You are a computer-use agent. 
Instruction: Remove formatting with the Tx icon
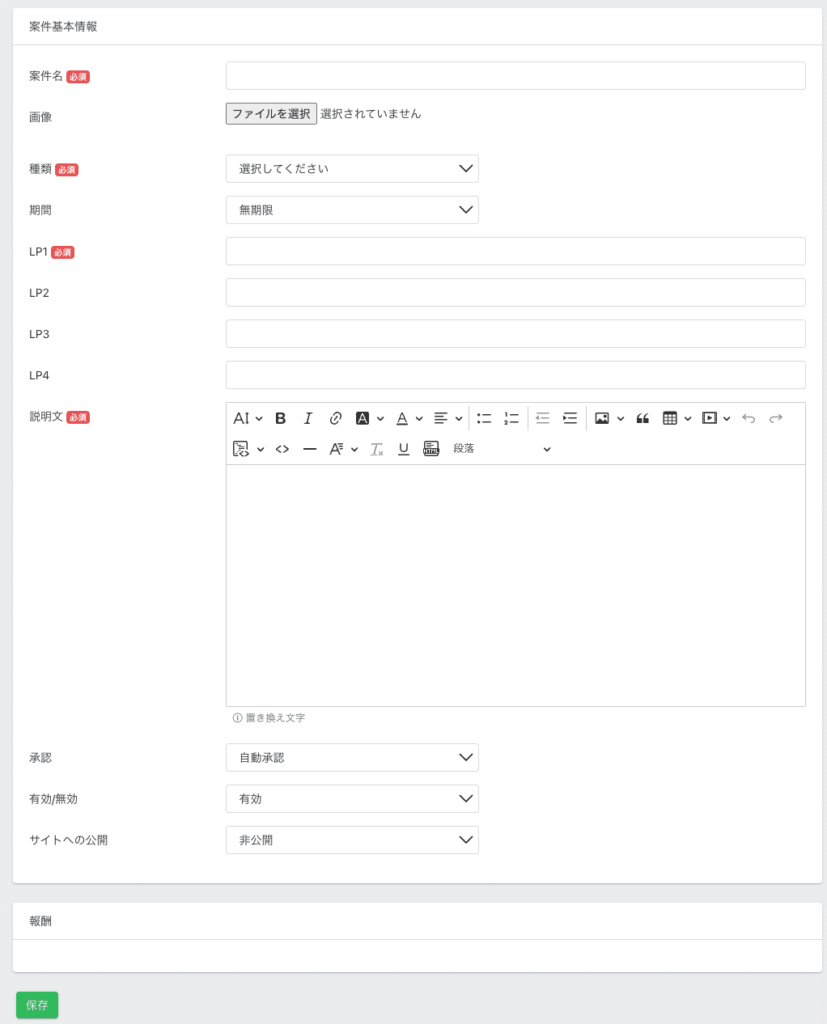[x=377, y=449]
